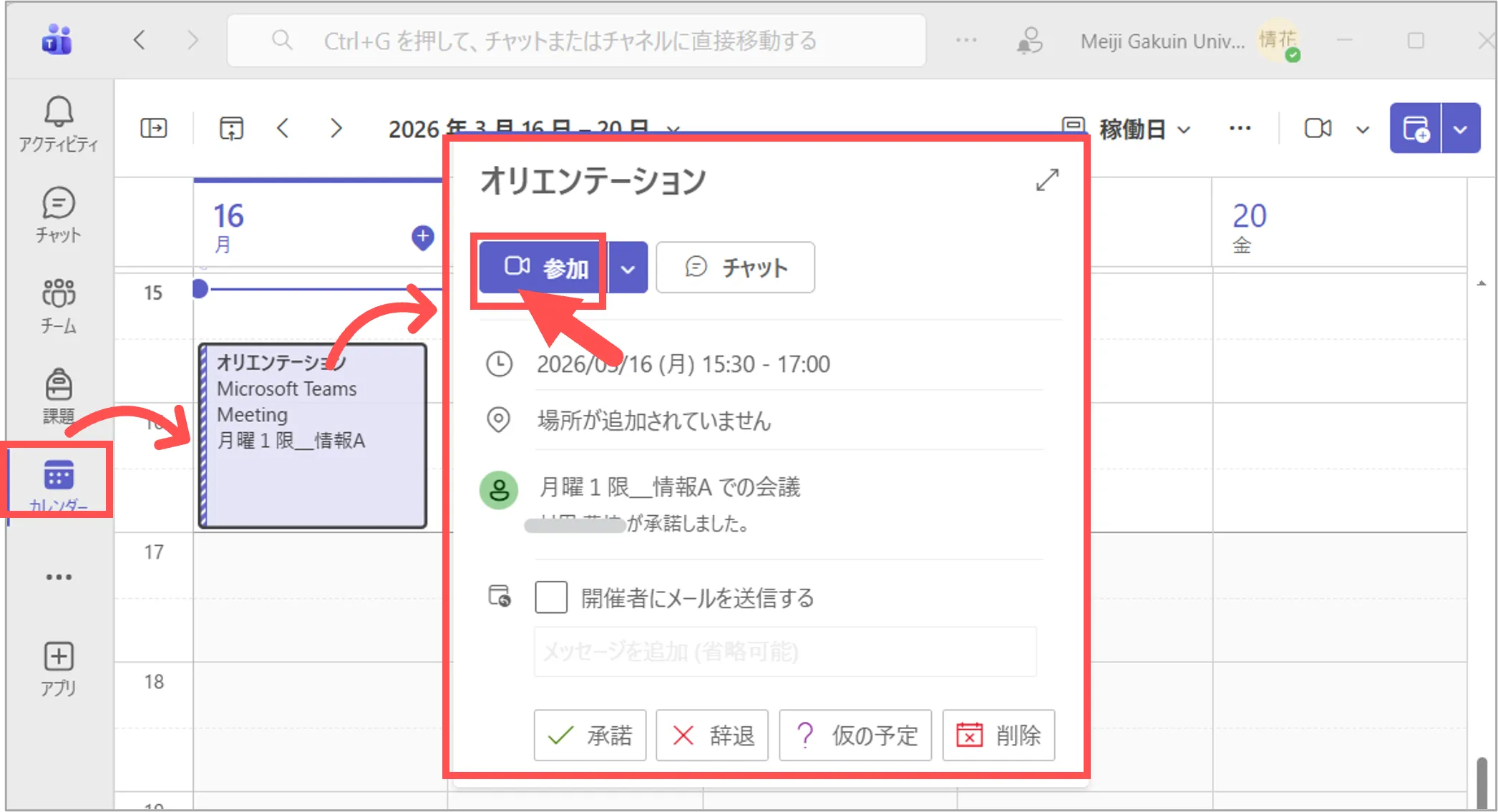Viewport: 1498px width, 812px height.
Task: Open dropdown arrow next to 参加 button
Action: pos(628,268)
